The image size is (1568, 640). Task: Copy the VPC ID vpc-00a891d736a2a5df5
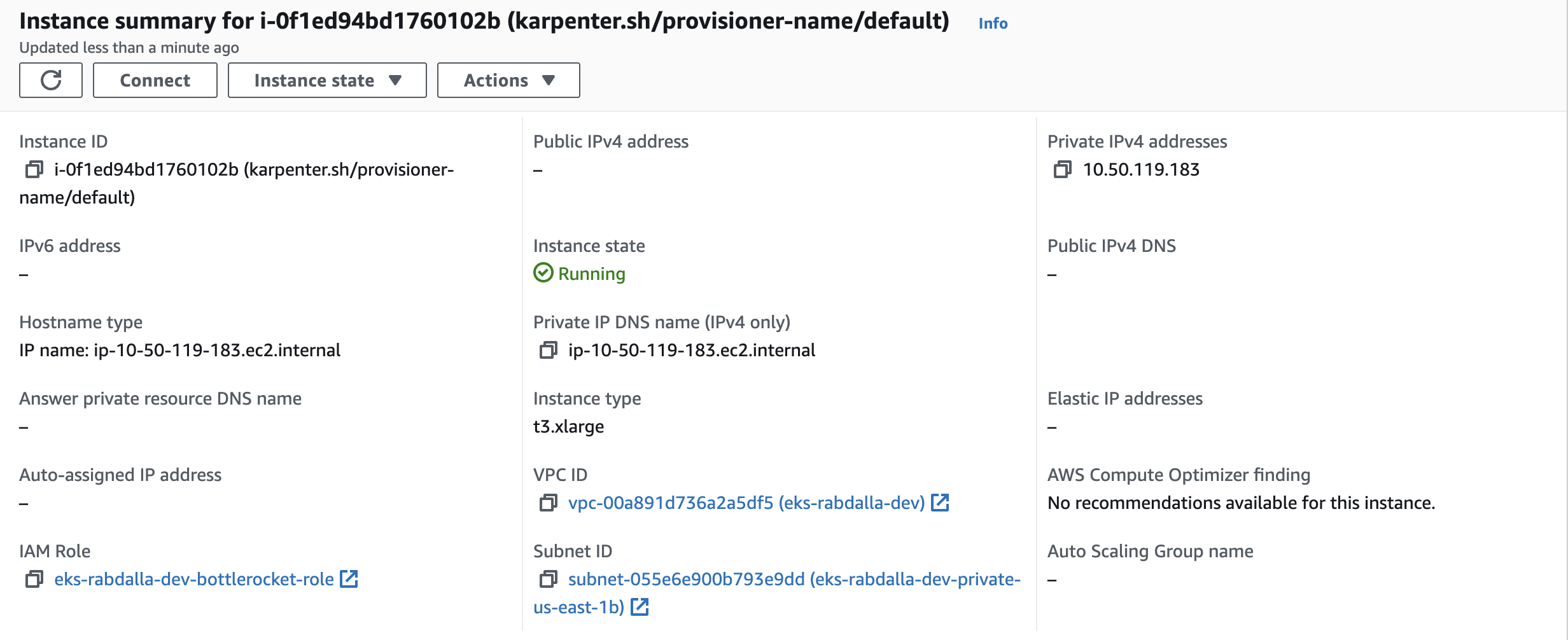pos(547,503)
